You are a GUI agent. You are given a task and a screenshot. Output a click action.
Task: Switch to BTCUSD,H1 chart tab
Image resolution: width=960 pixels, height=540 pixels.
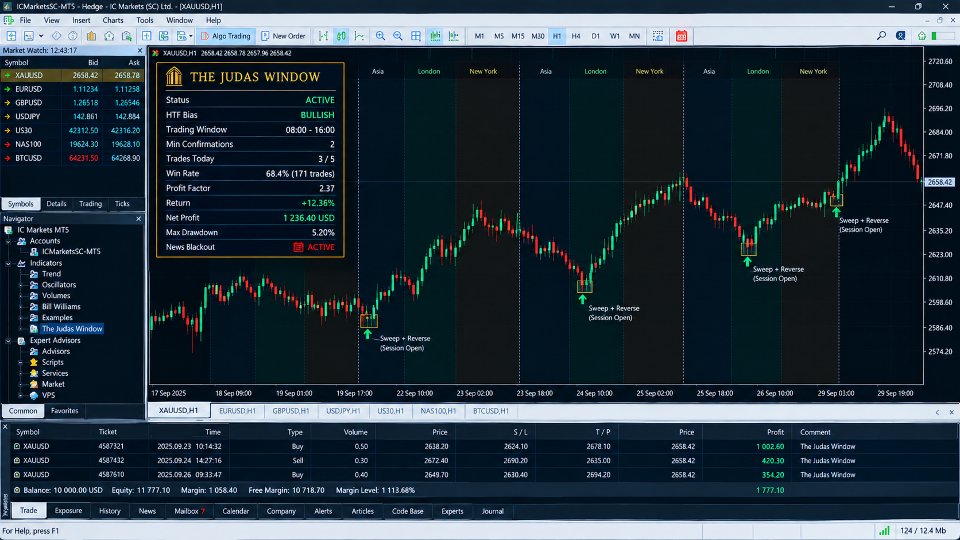[491, 411]
